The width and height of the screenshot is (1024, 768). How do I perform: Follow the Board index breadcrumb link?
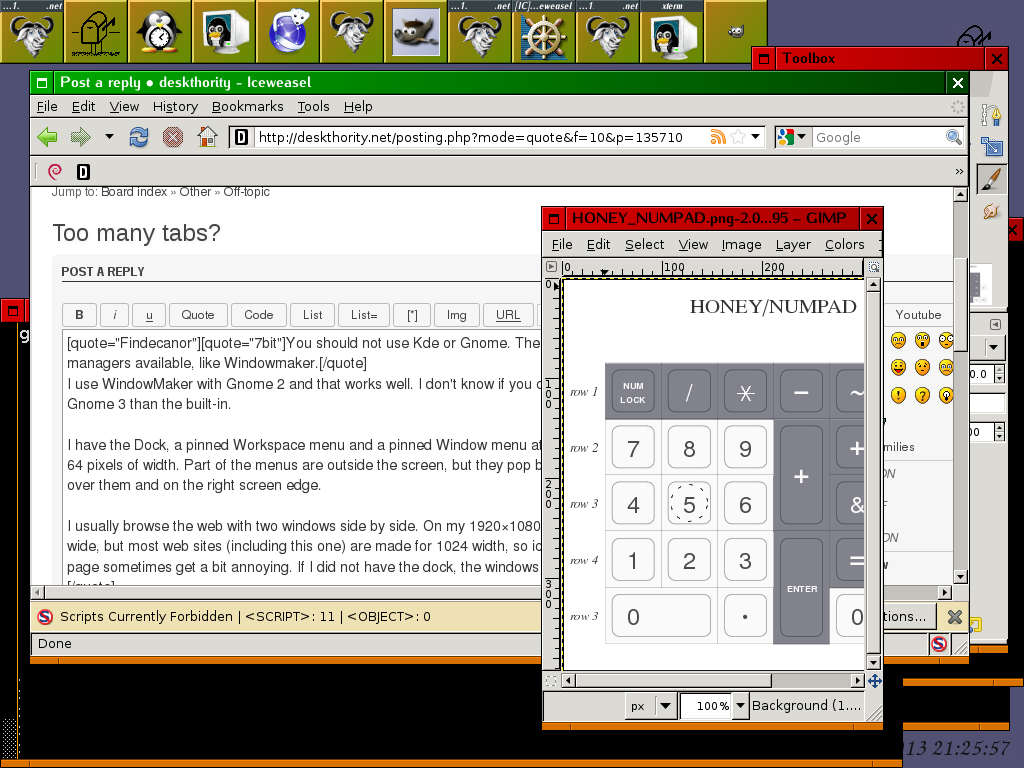[x=134, y=192]
